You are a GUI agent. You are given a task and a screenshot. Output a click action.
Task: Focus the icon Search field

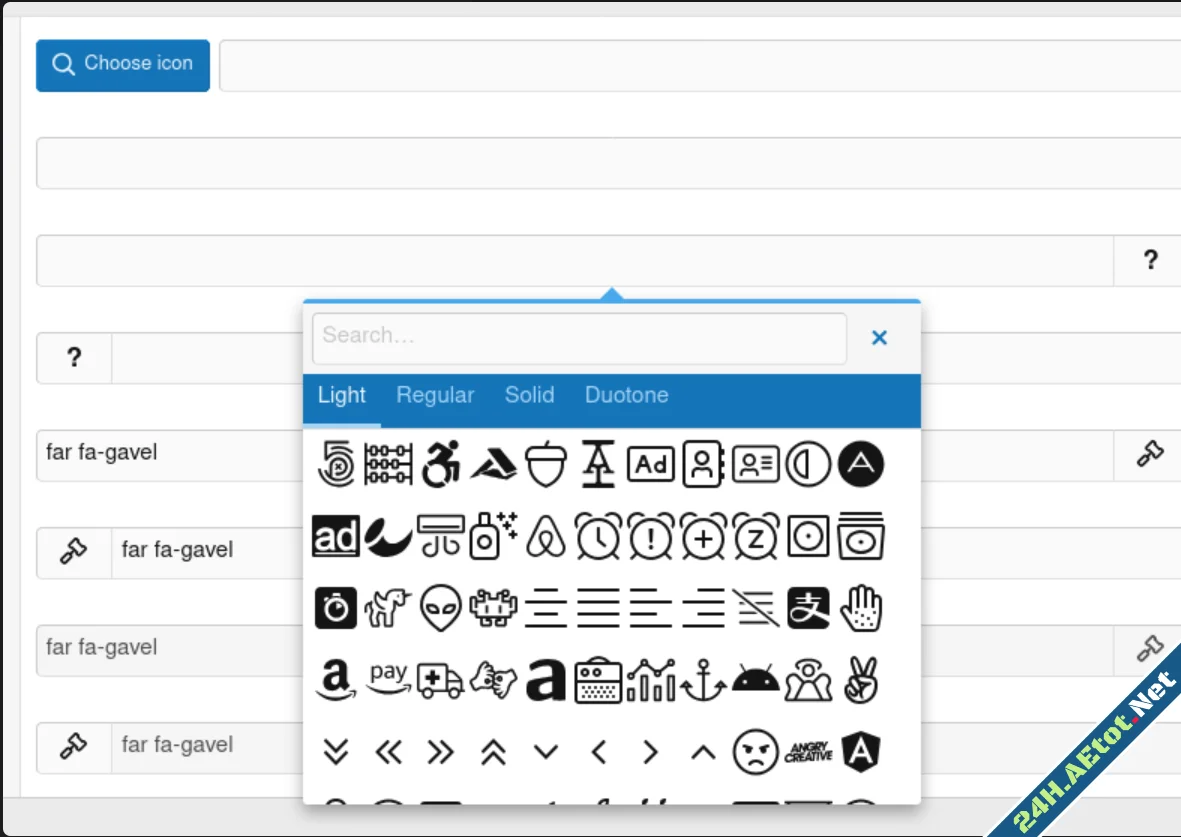(579, 338)
